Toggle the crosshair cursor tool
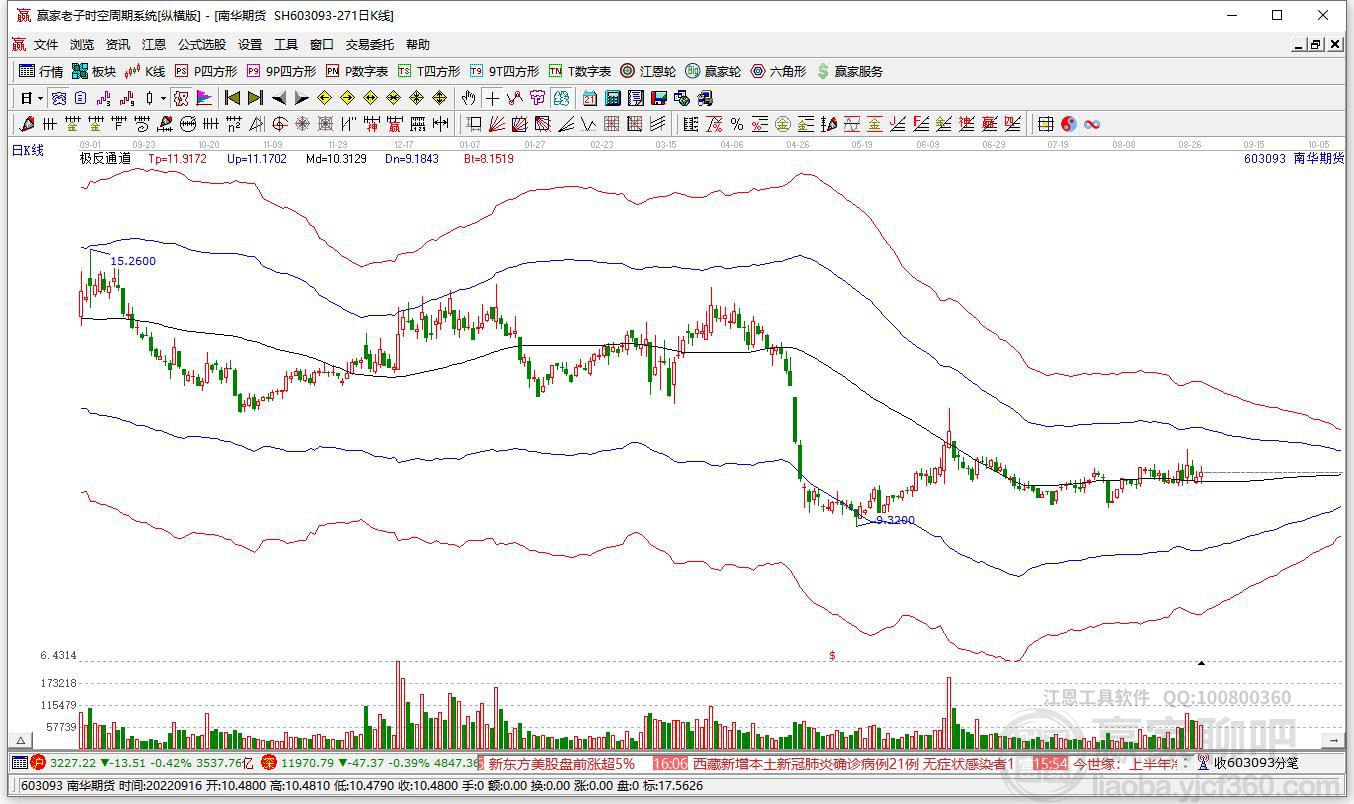This screenshot has height=804, width=1354. [492, 98]
